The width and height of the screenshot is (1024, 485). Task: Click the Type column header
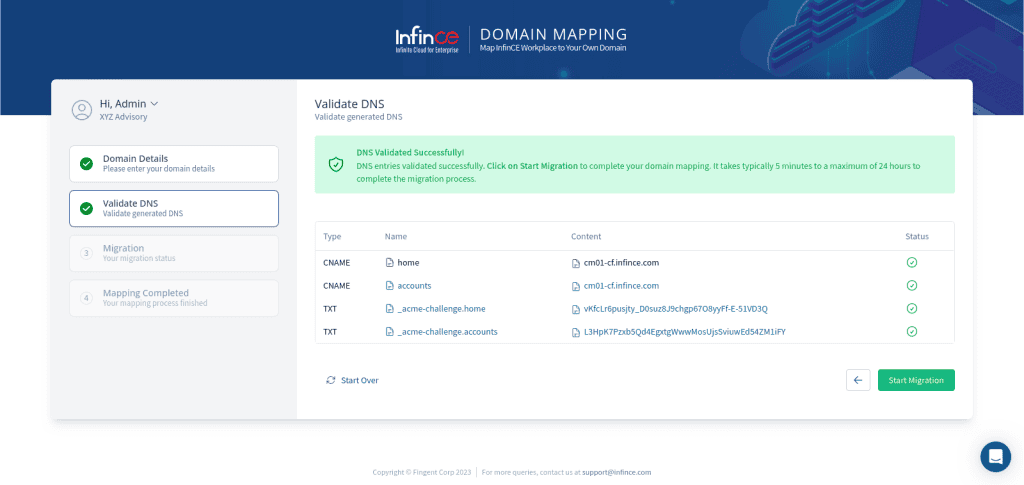point(332,236)
